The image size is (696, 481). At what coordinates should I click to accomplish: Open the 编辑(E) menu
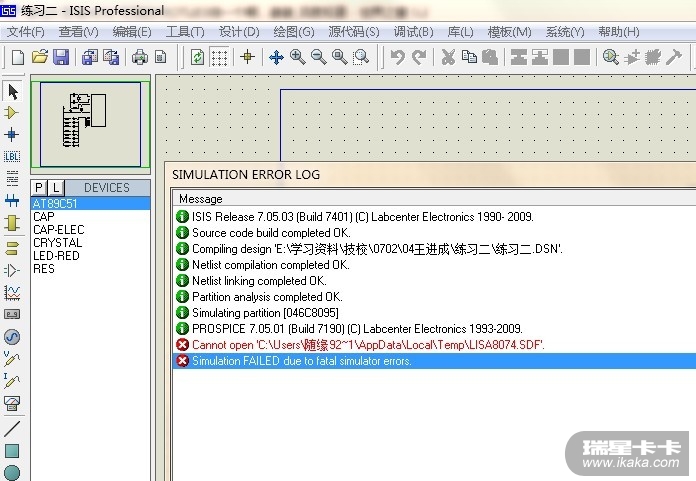point(132,32)
